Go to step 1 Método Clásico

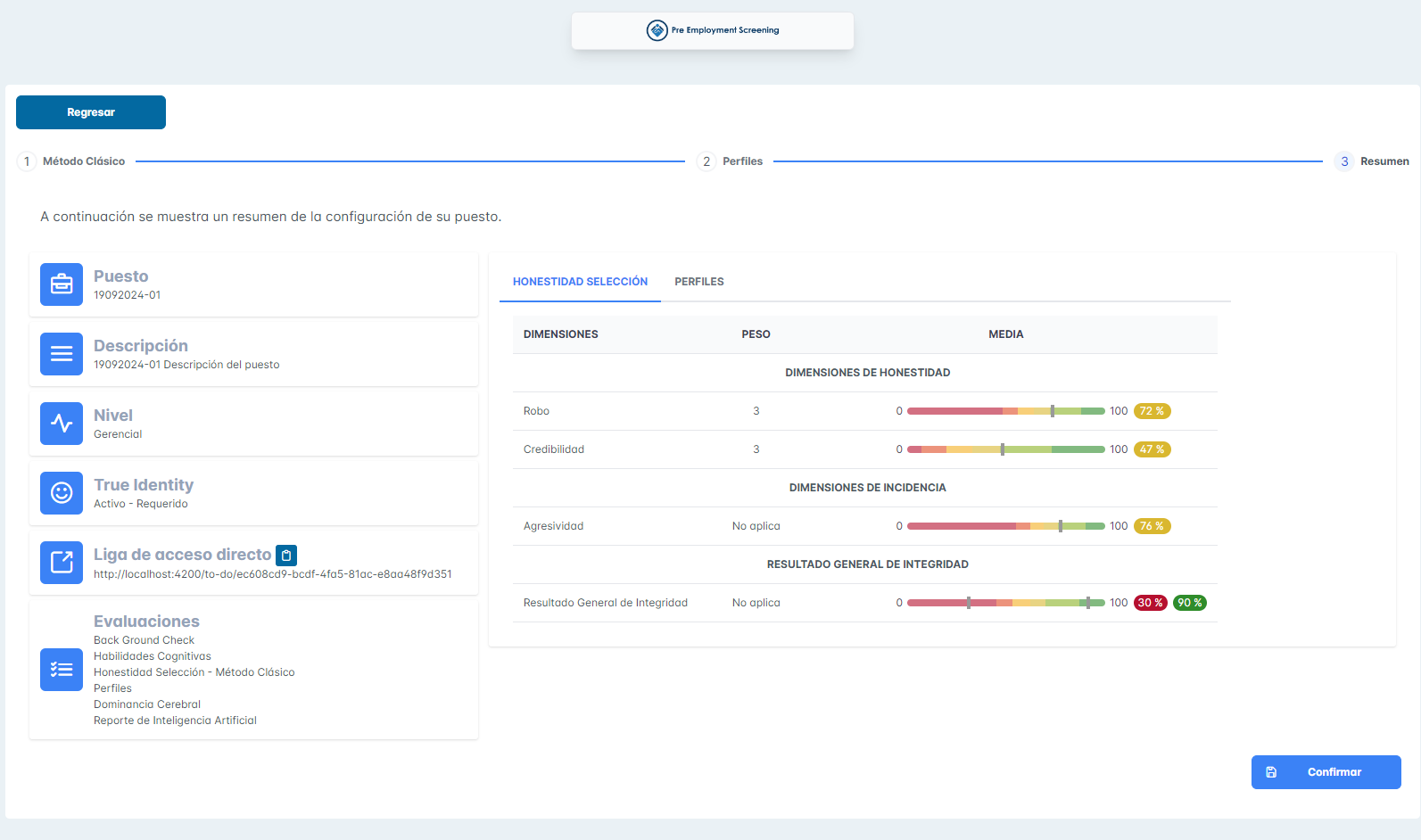pyautogui.click(x=72, y=161)
